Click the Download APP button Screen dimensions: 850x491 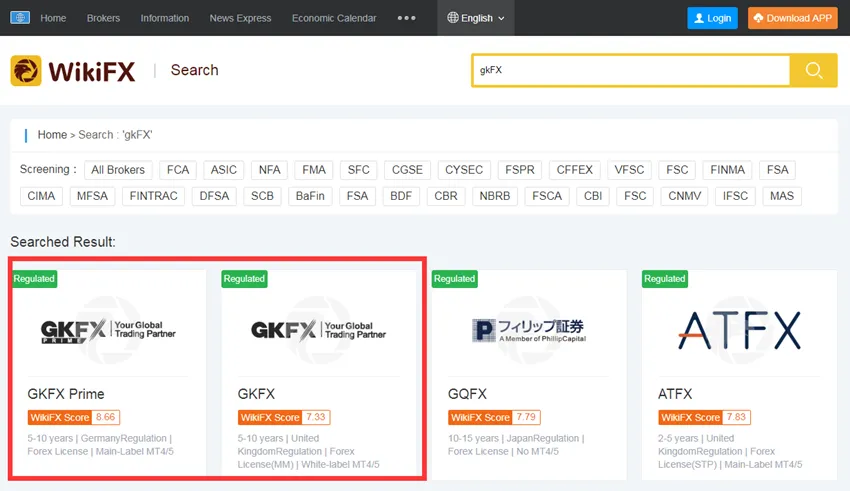793,18
